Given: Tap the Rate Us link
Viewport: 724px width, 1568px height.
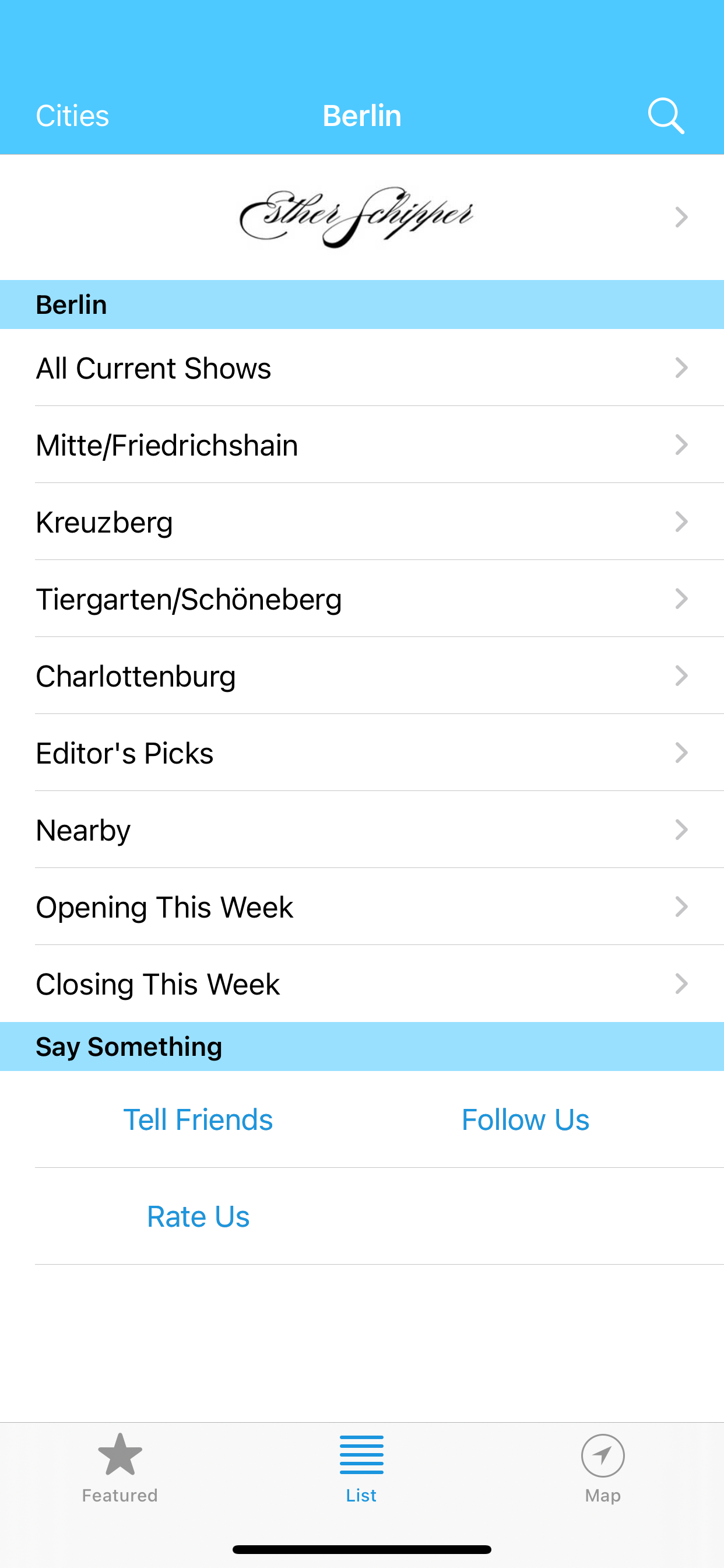Looking at the screenshot, I should click(x=198, y=1216).
